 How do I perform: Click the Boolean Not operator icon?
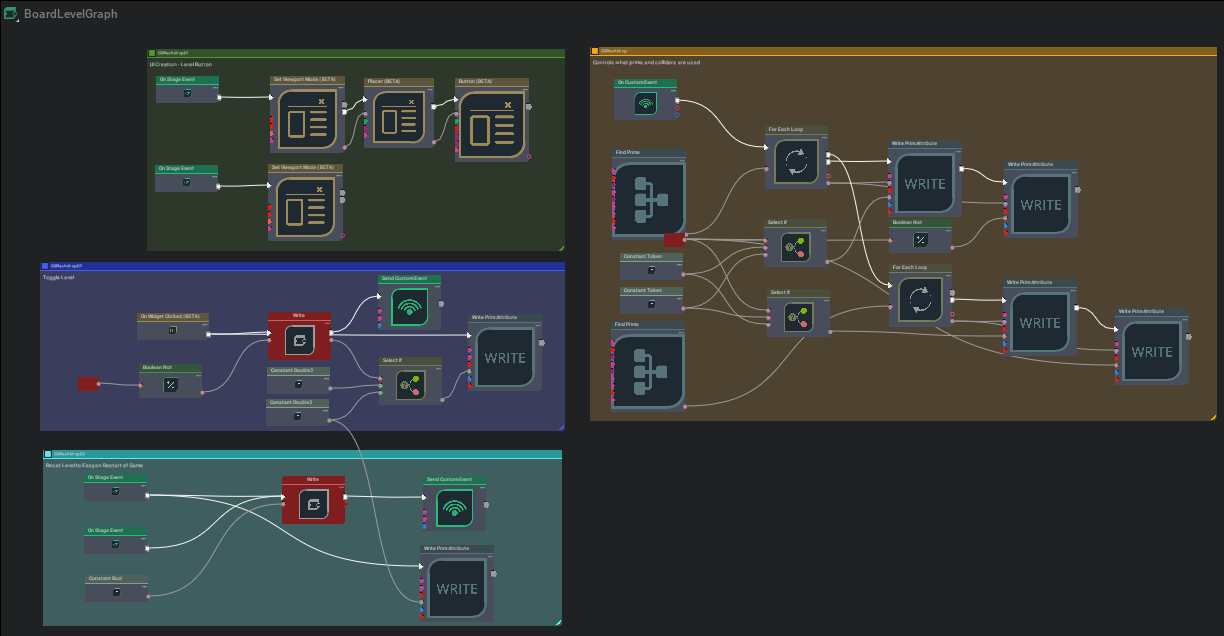(x=170, y=385)
